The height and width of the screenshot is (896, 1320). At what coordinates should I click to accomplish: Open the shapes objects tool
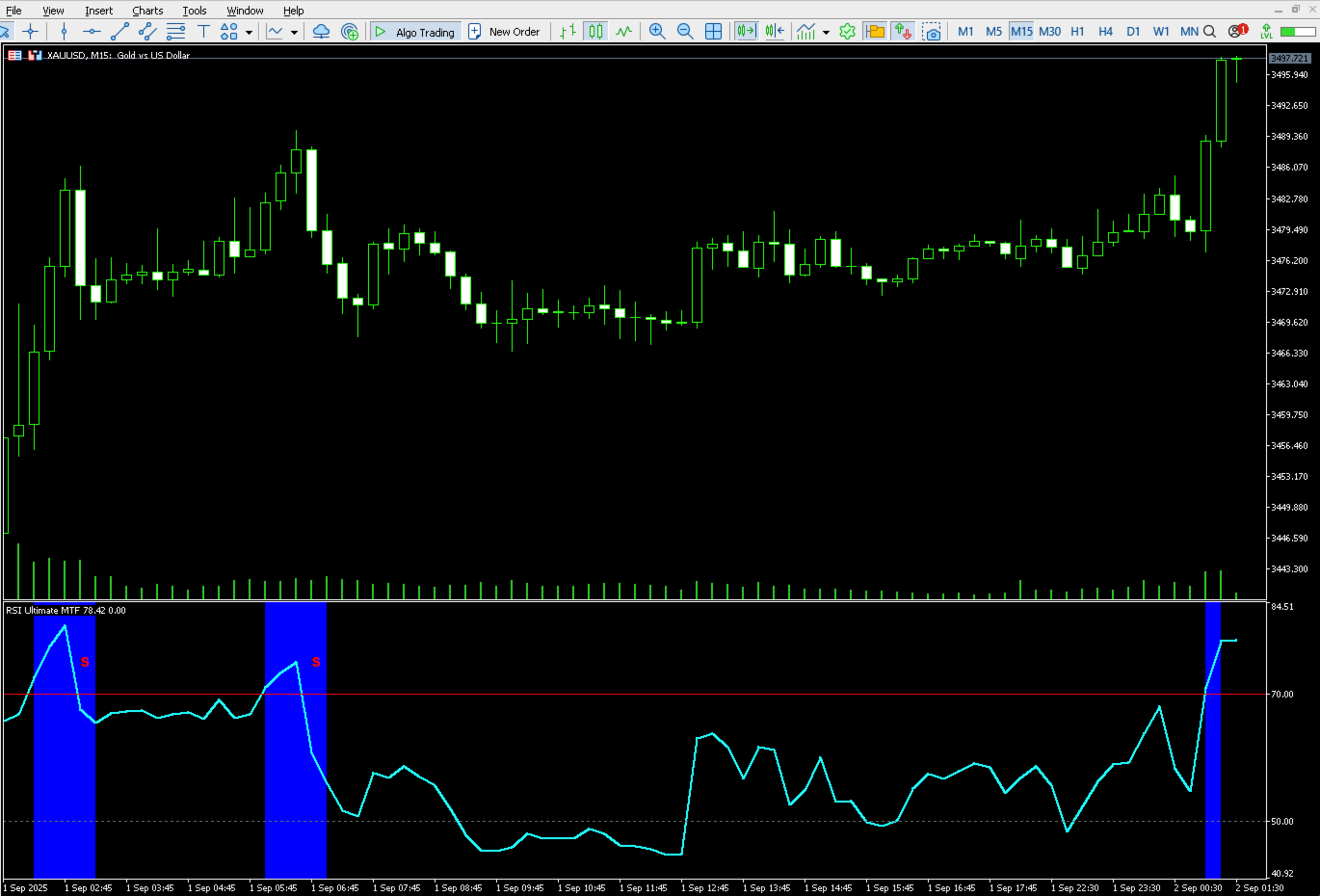(x=229, y=32)
